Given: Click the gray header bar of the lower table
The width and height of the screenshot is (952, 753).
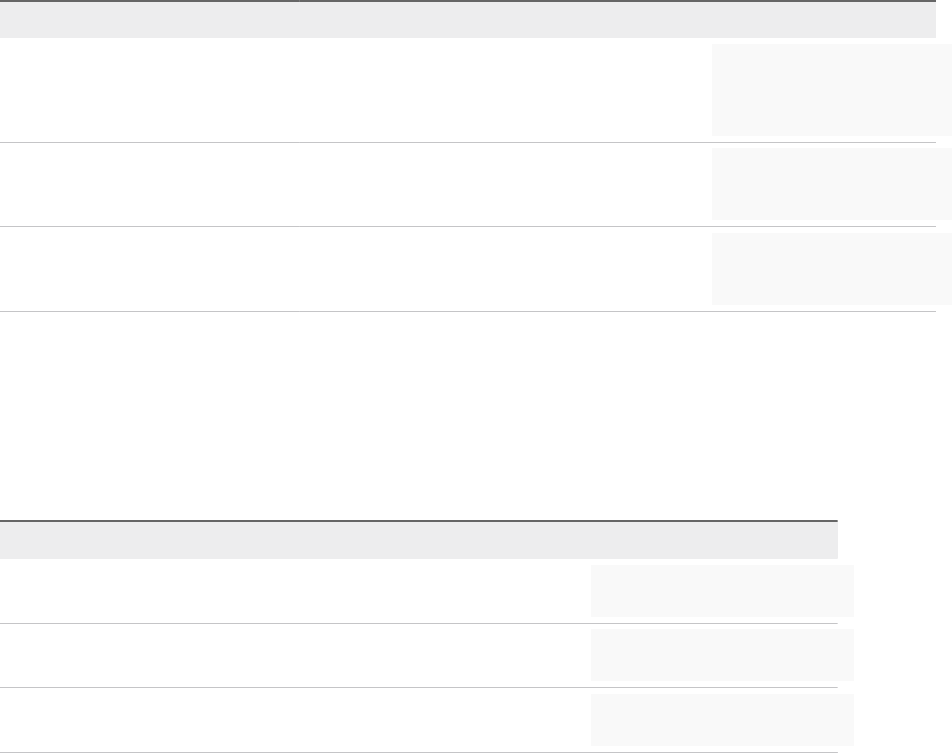Looking at the screenshot, I should (x=419, y=540).
